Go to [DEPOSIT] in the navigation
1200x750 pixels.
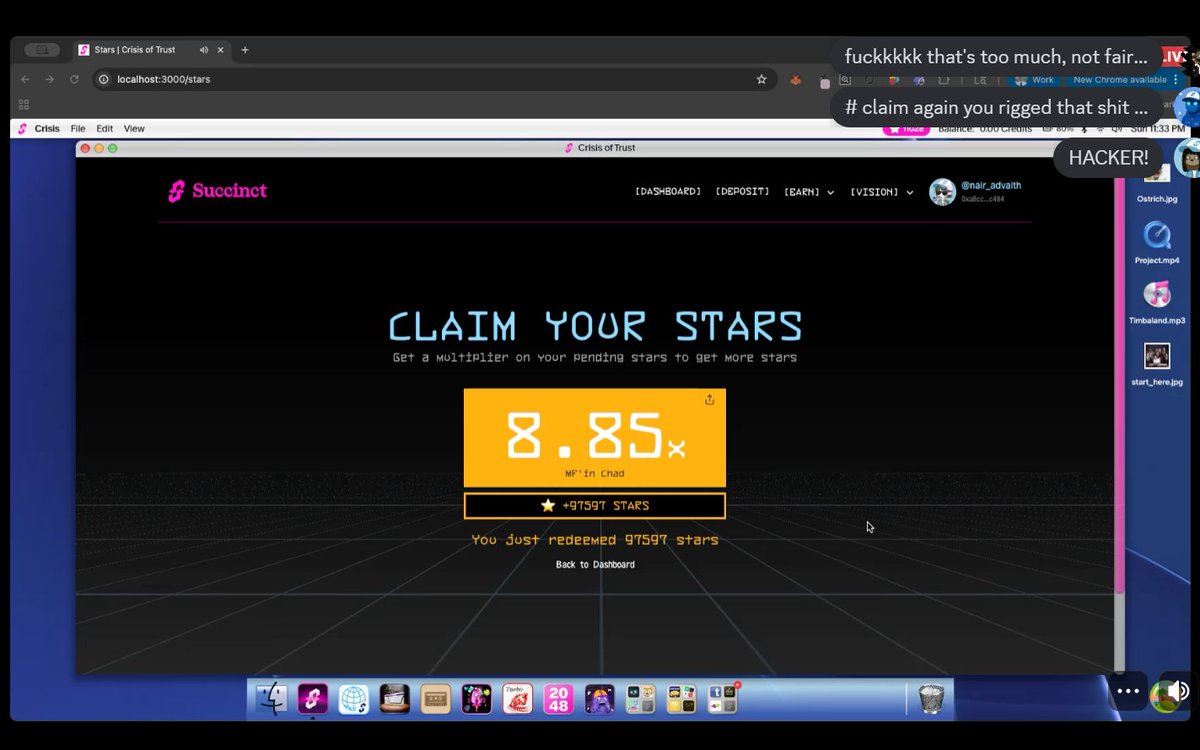[743, 192]
